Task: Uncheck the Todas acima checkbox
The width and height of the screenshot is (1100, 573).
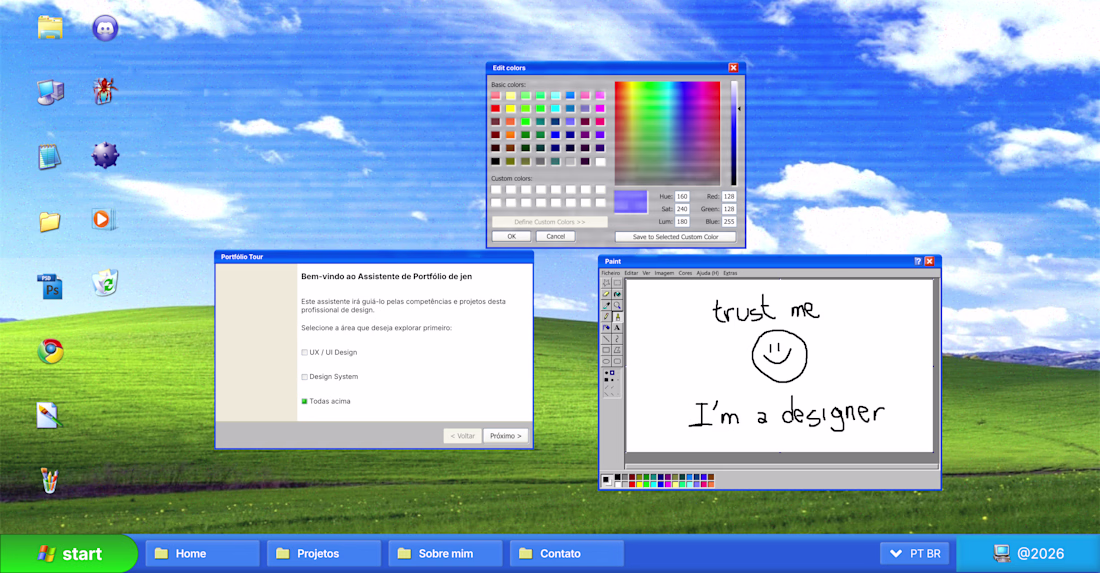Action: (304, 401)
